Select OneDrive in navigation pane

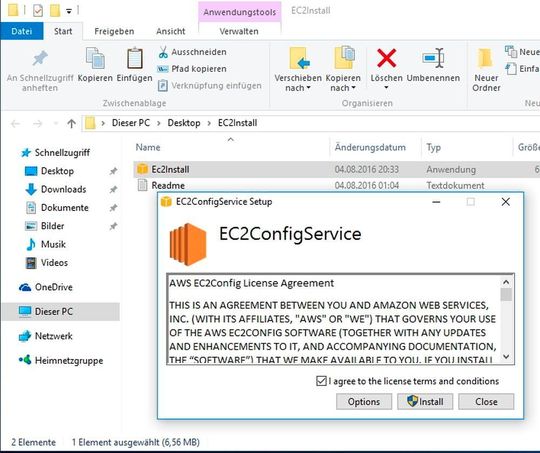point(53,287)
